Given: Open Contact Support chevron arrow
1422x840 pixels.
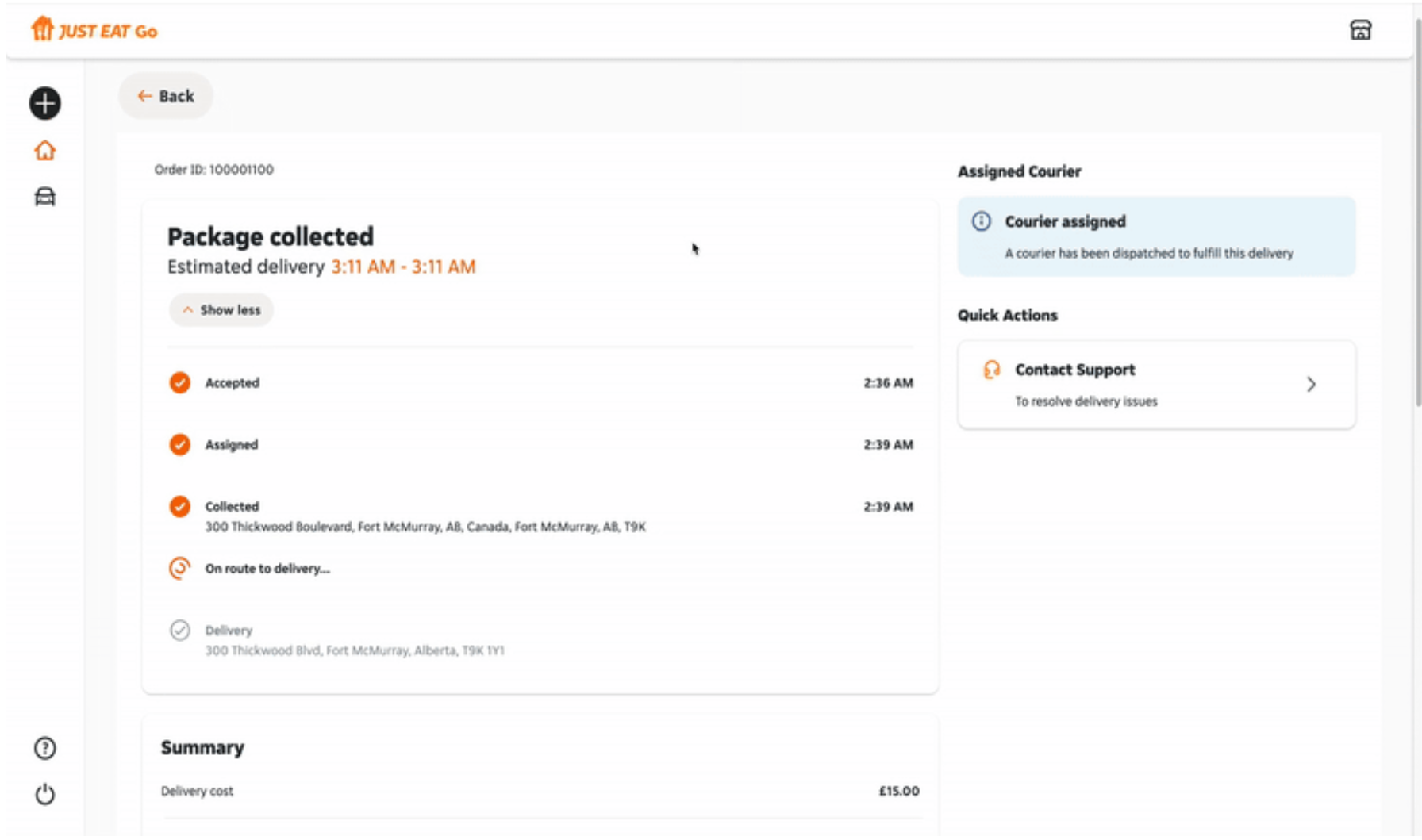Looking at the screenshot, I should point(1311,385).
